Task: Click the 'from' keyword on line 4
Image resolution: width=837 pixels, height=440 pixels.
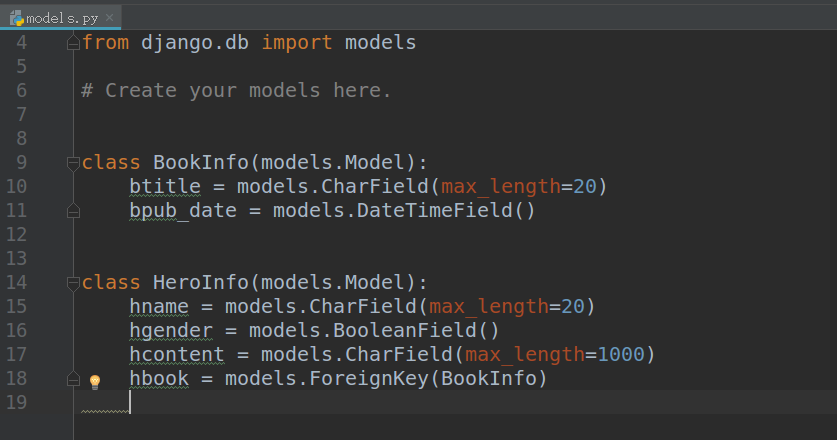Action: (105, 42)
